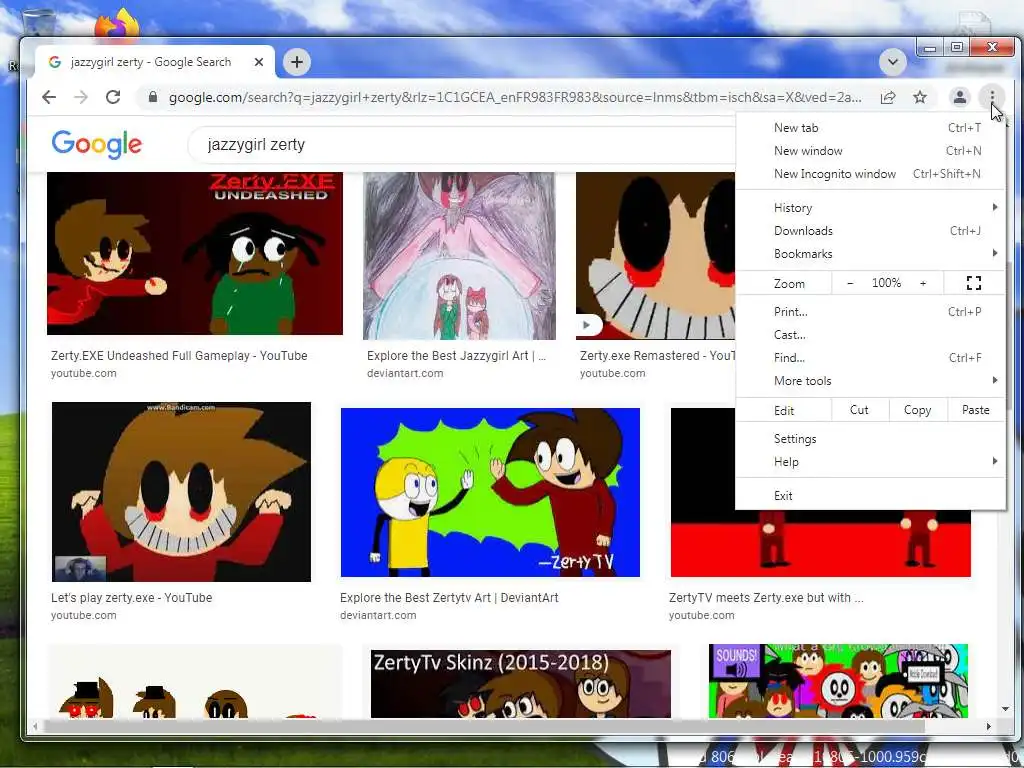Bookmark this page with the star icon
The width and height of the screenshot is (1024, 768).
(920, 97)
